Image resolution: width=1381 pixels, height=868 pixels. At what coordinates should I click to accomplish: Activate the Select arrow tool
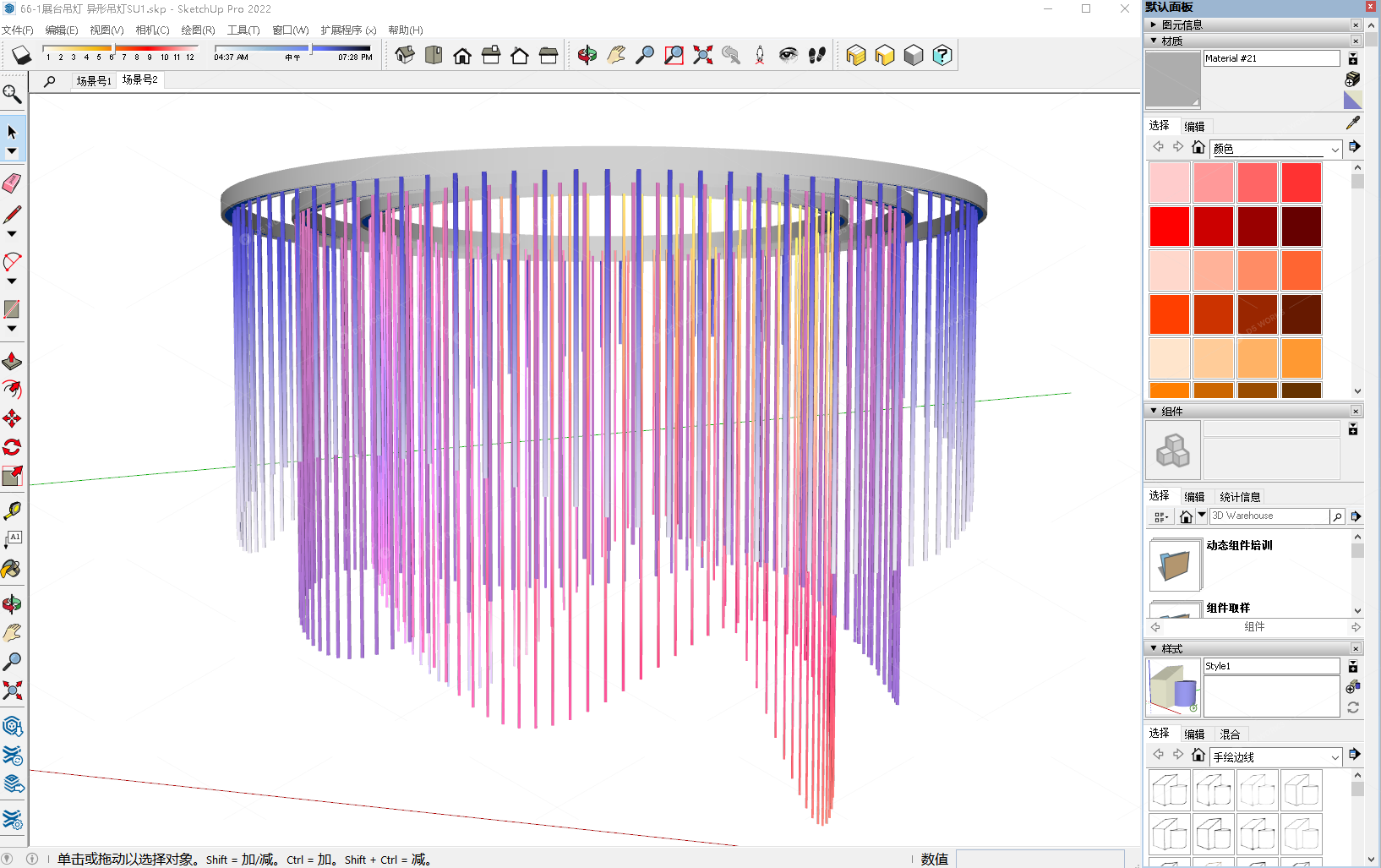(x=12, y=132)
